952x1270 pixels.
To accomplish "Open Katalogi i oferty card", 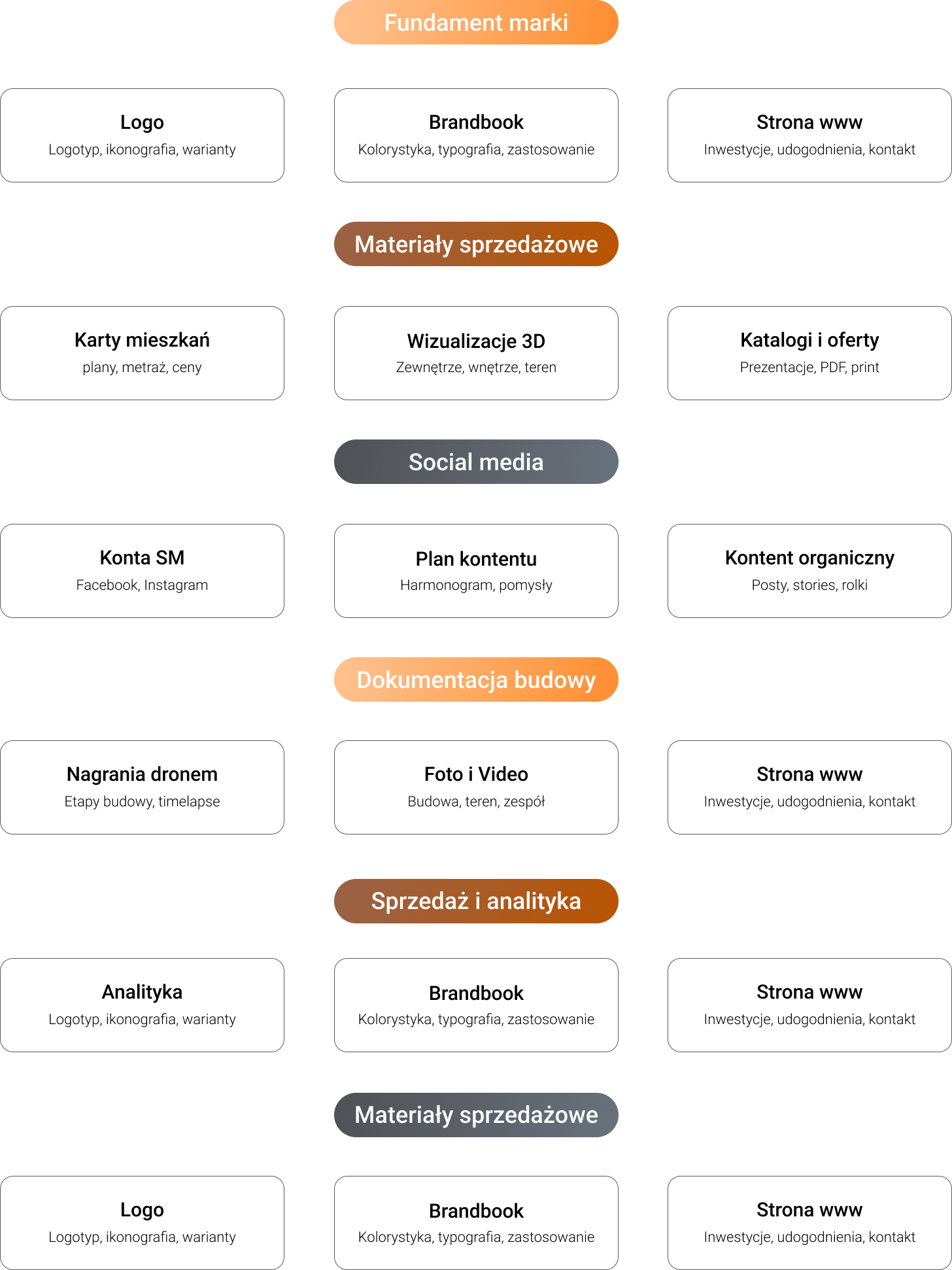I will point(809,353).
